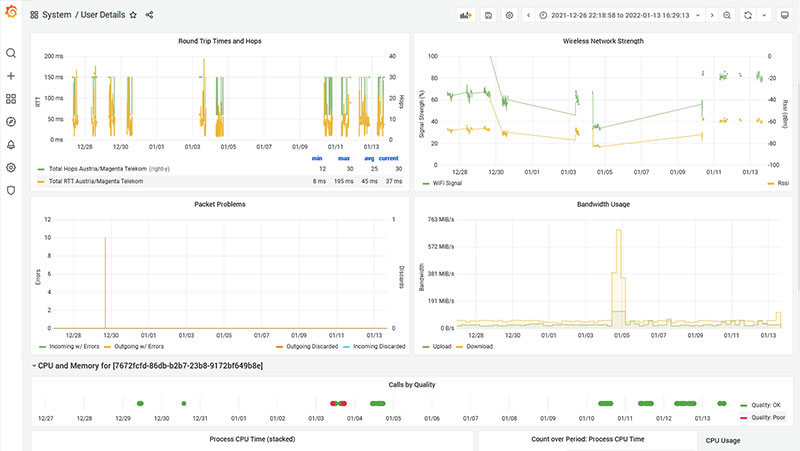Click the outgoing errors spike near 12/30

pyautogui.click(x=105, y=281)
